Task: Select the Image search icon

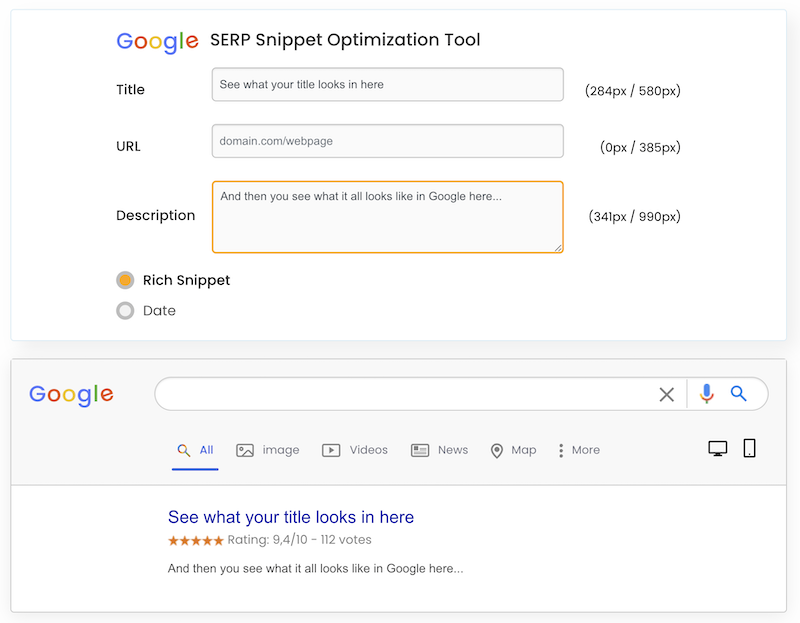Action: click(243, 450)
